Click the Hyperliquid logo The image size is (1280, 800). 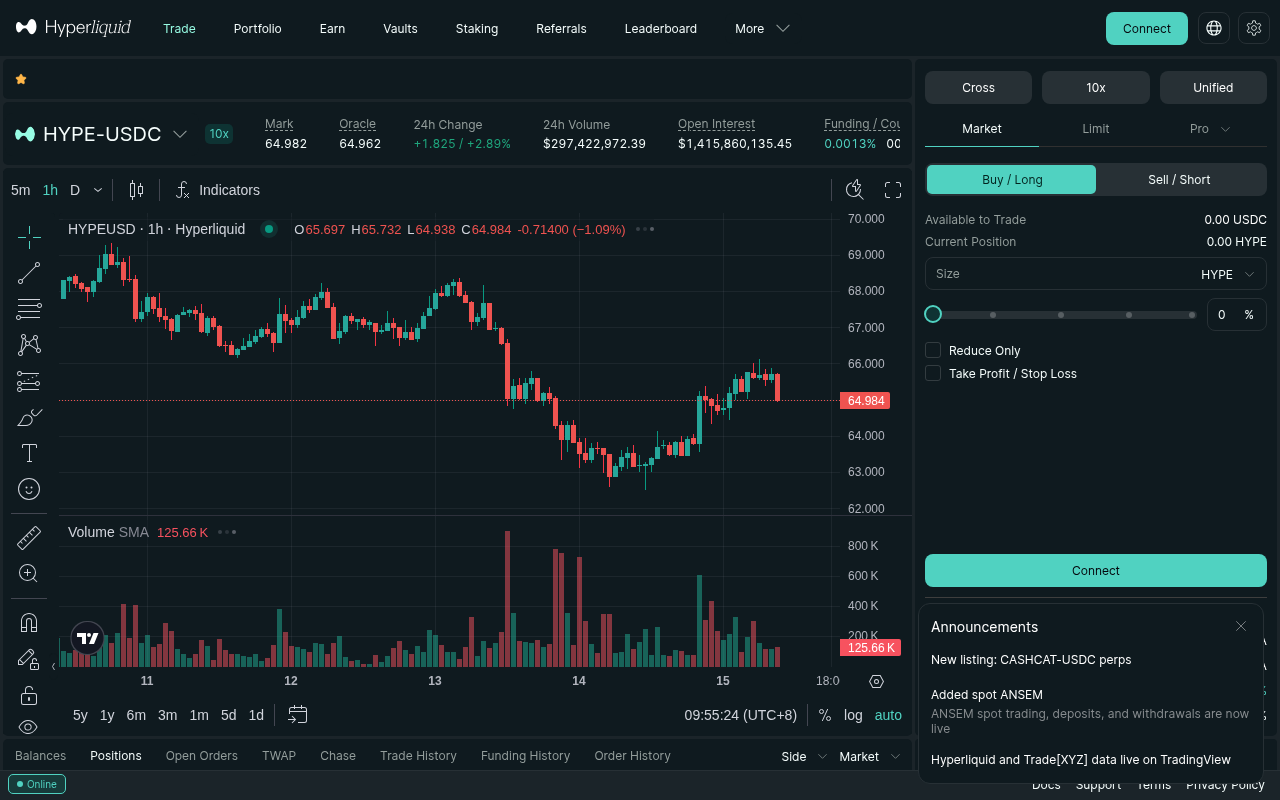click(x=73, y=28)
